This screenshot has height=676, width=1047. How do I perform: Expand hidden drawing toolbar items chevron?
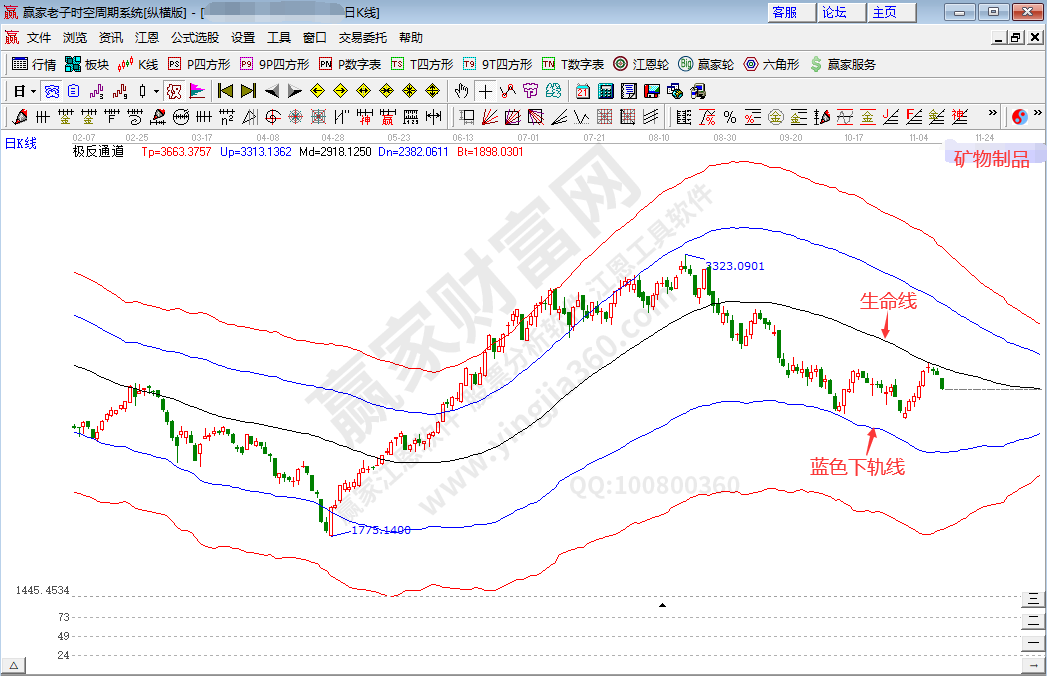[x=993, y=113]
